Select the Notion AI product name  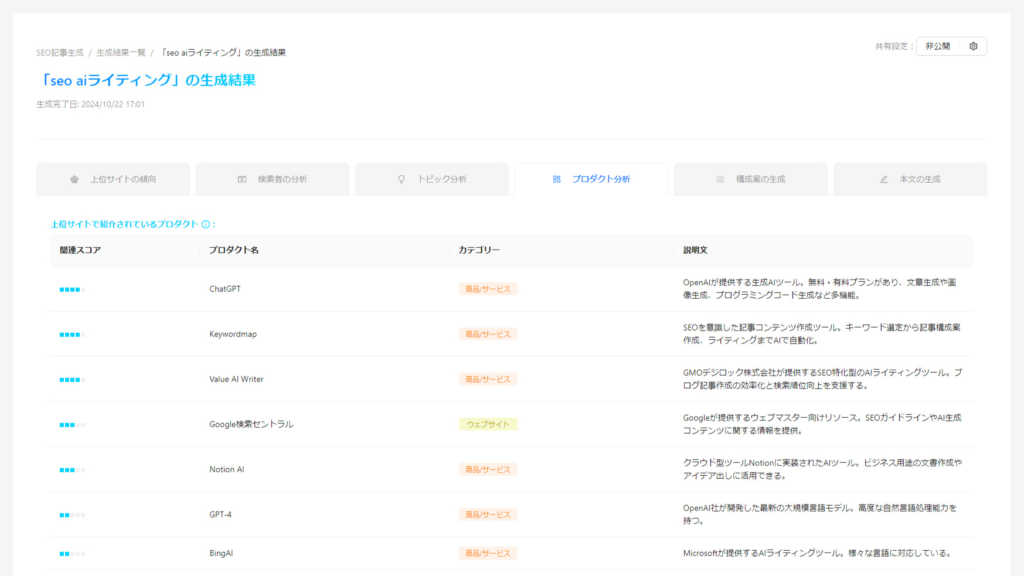pyautogui.click(x=227, y=470)
